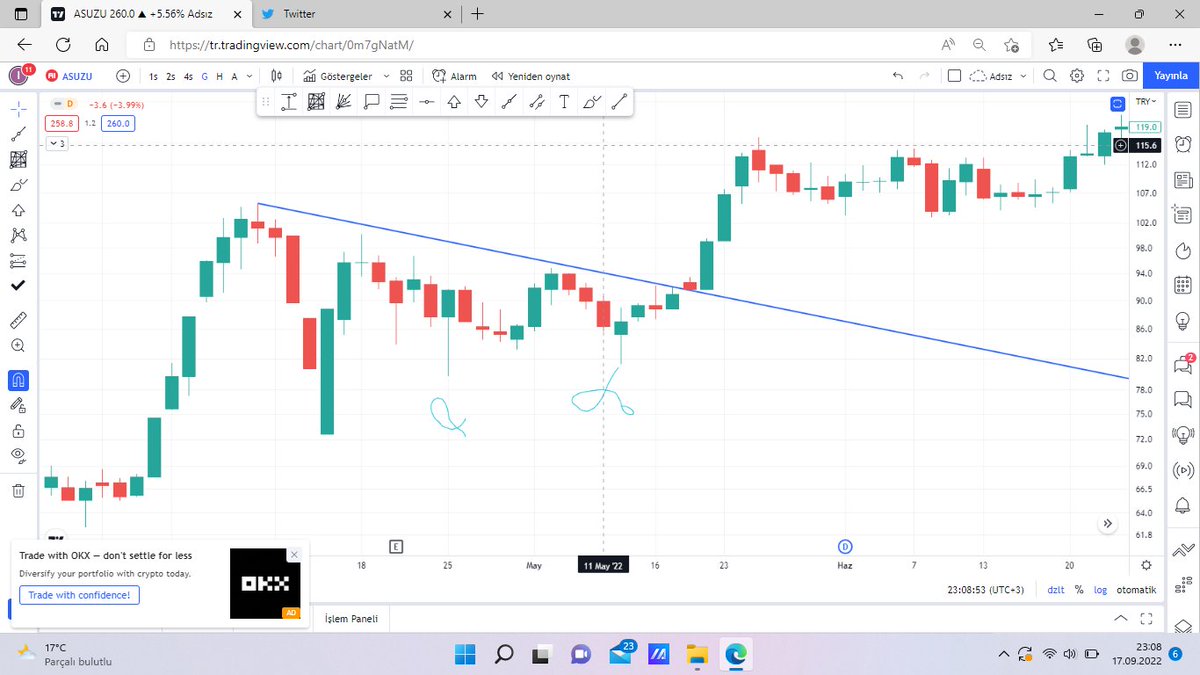Viewport: 1200px width, 675px height.
Task: Select the 1s timeframe
Action: [x=153, y=76]
